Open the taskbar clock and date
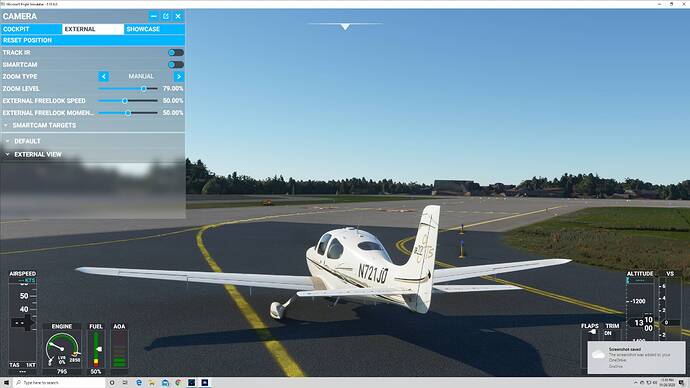 coord(667,383)
